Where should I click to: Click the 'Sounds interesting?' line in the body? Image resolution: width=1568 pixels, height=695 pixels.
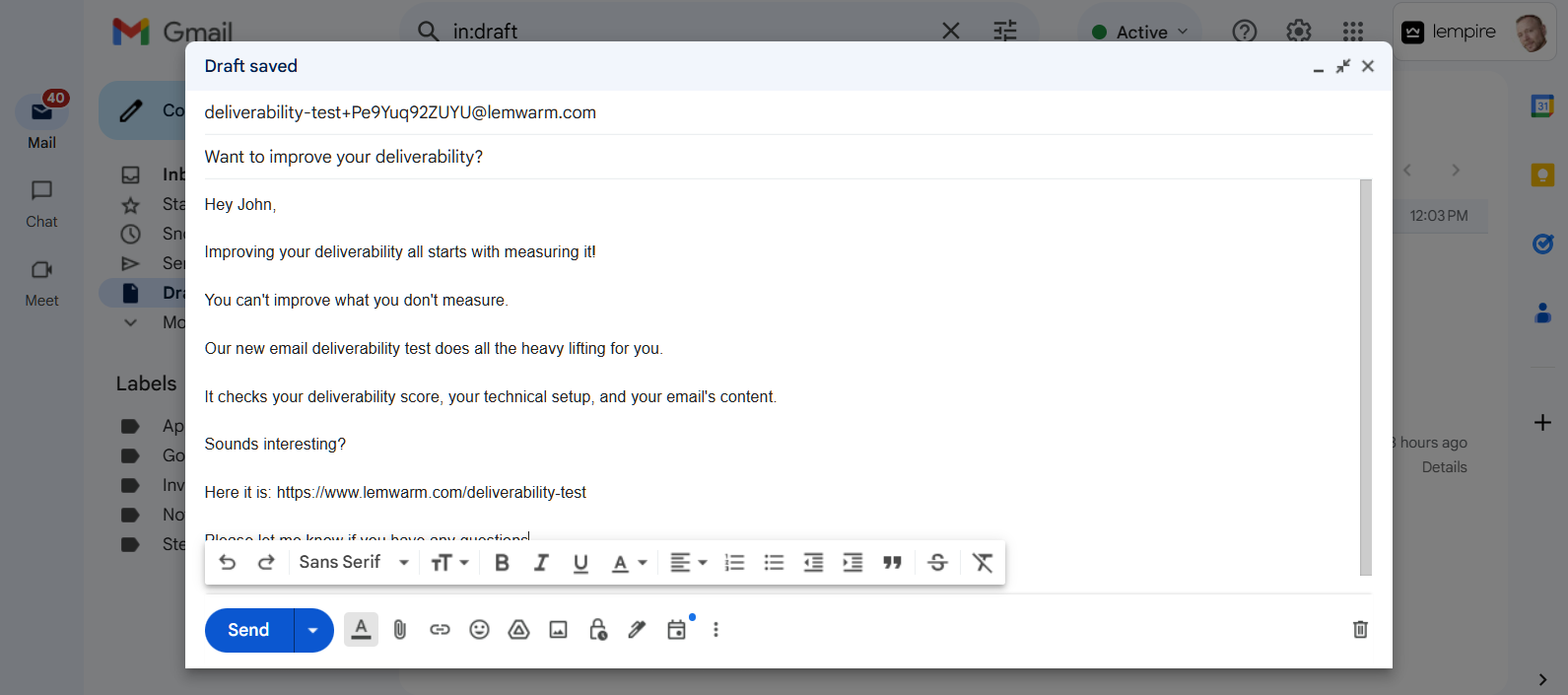(275, 445)
